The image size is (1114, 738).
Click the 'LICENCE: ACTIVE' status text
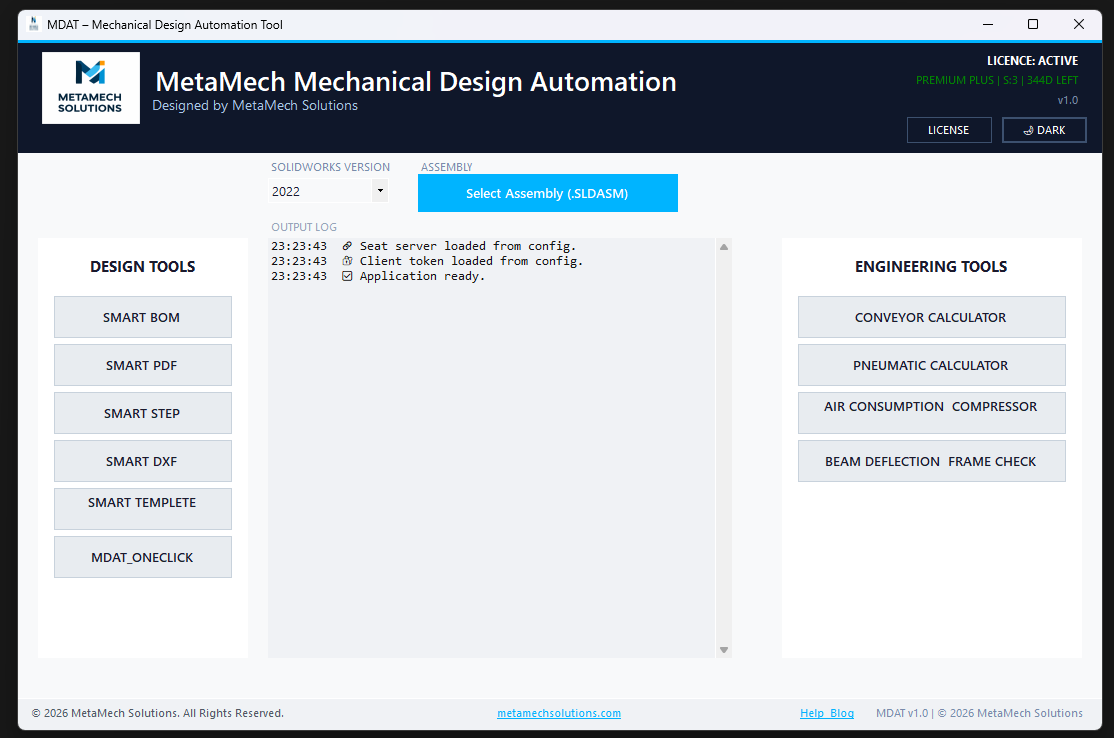click(1032, 60)
